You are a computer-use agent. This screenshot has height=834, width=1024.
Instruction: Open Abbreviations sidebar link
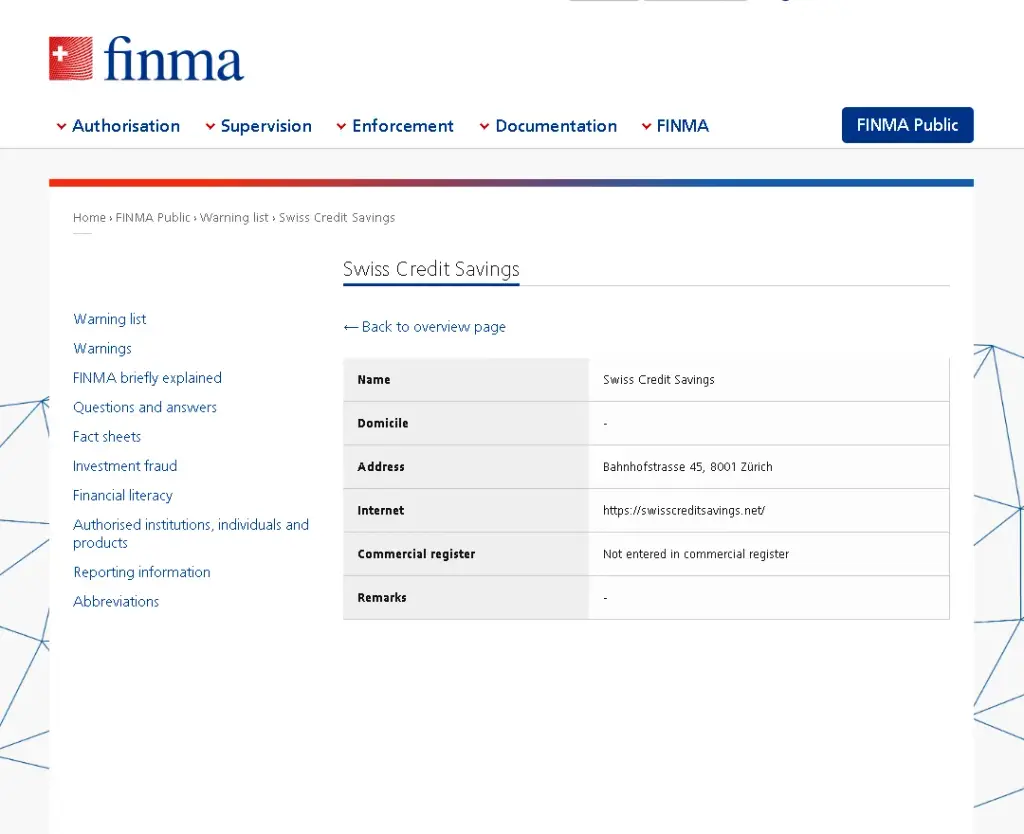[x=116, y=601]
